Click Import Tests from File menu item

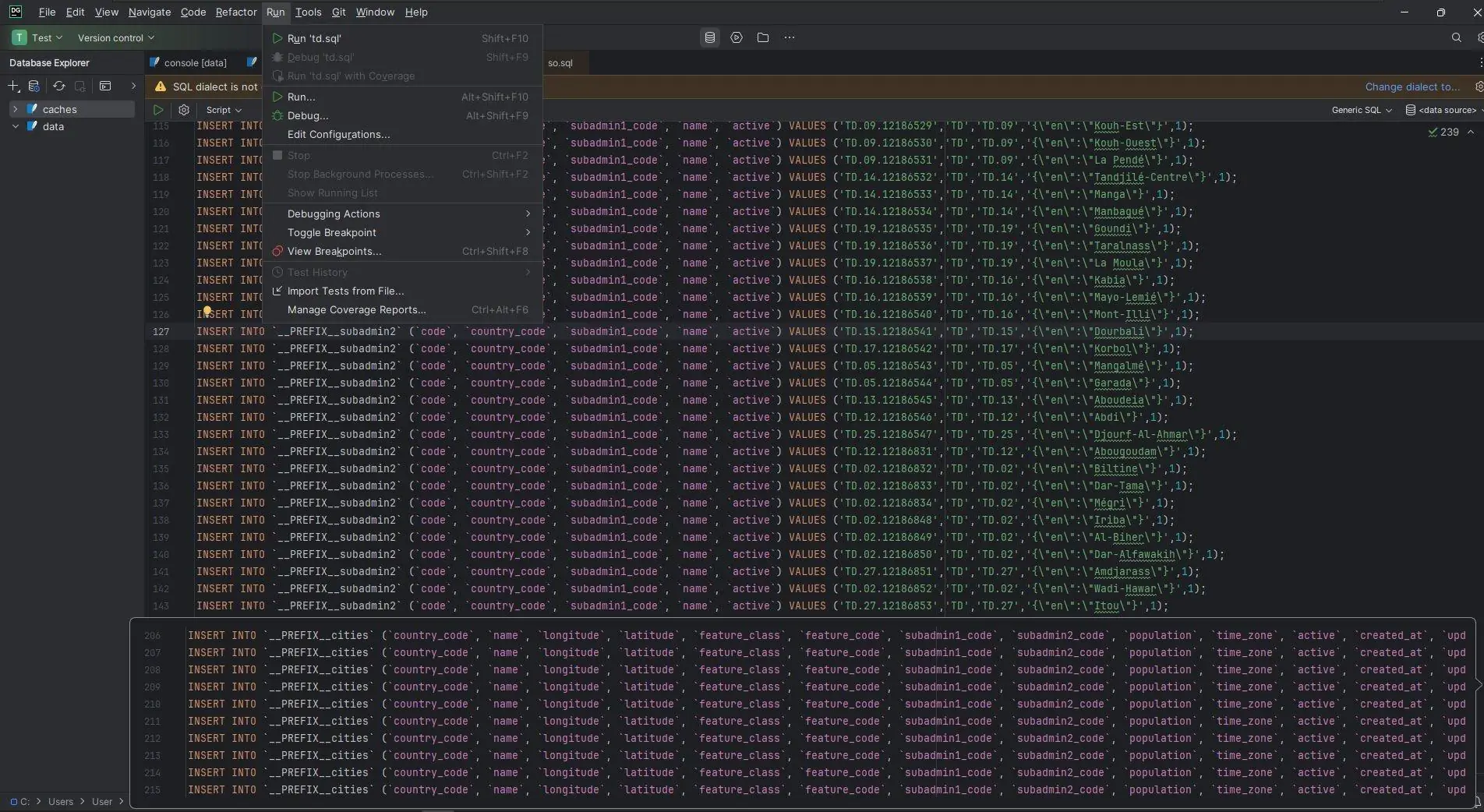(x=345, y=291)
